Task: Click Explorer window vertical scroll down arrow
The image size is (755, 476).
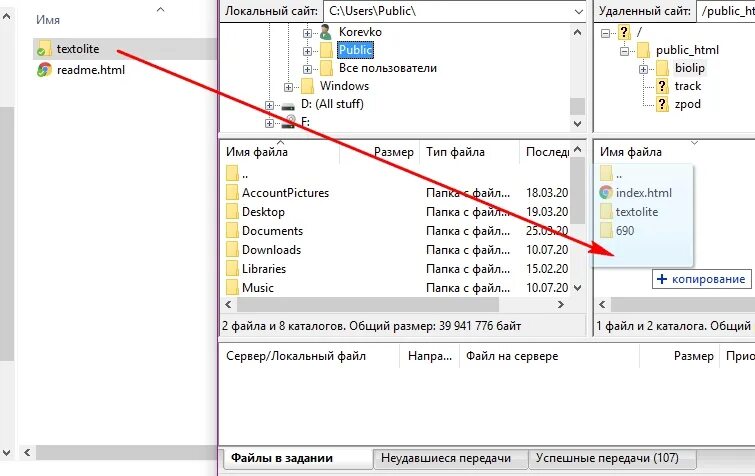Action: tap(7, 453)
